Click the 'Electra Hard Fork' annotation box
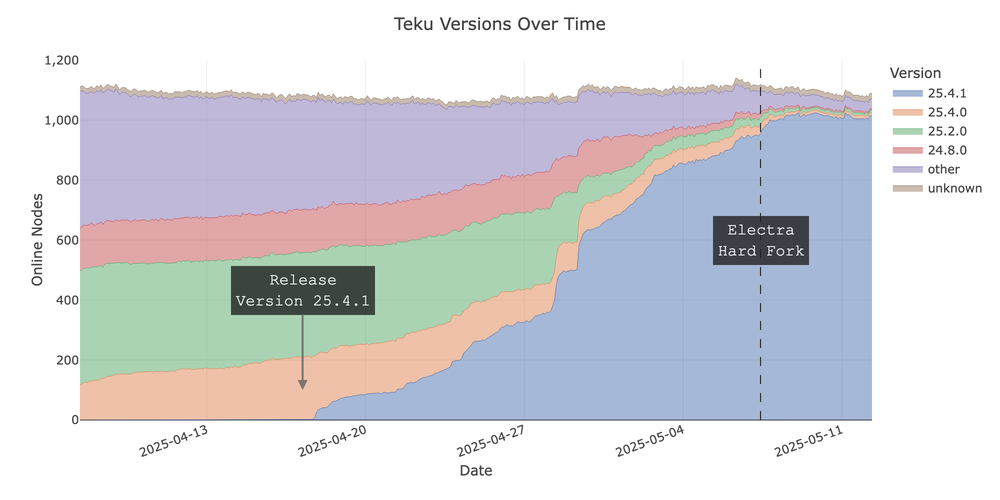 tap(761, 240)
